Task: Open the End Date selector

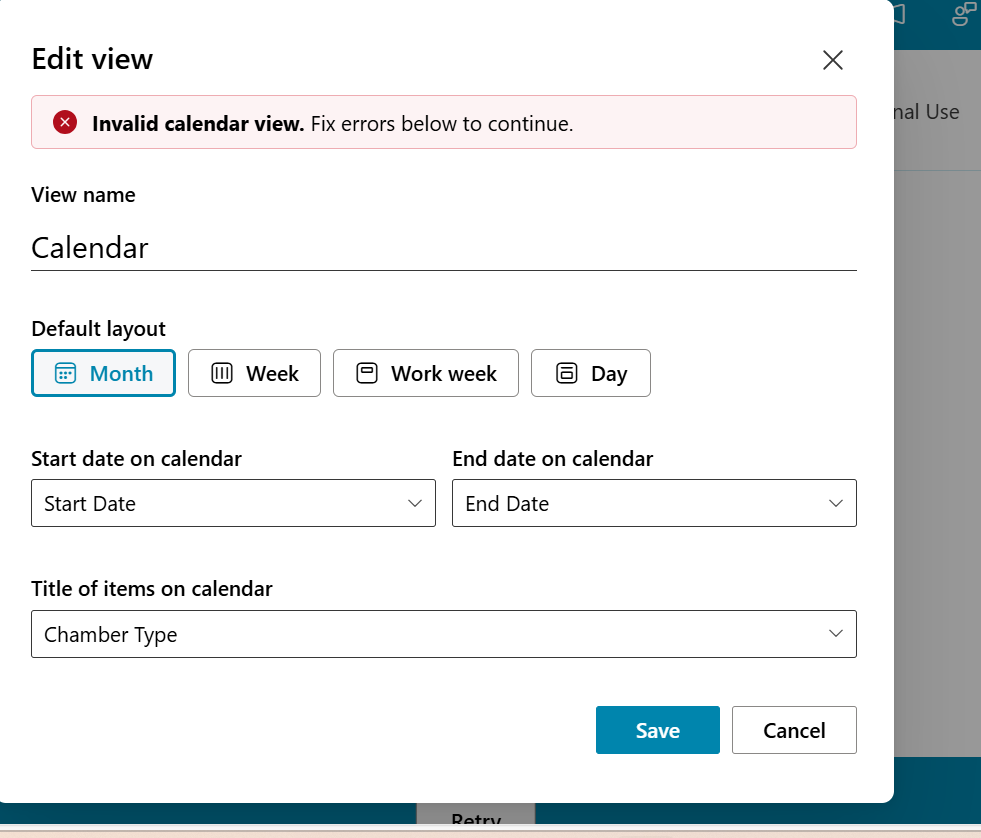Action: tap(654, 503)
